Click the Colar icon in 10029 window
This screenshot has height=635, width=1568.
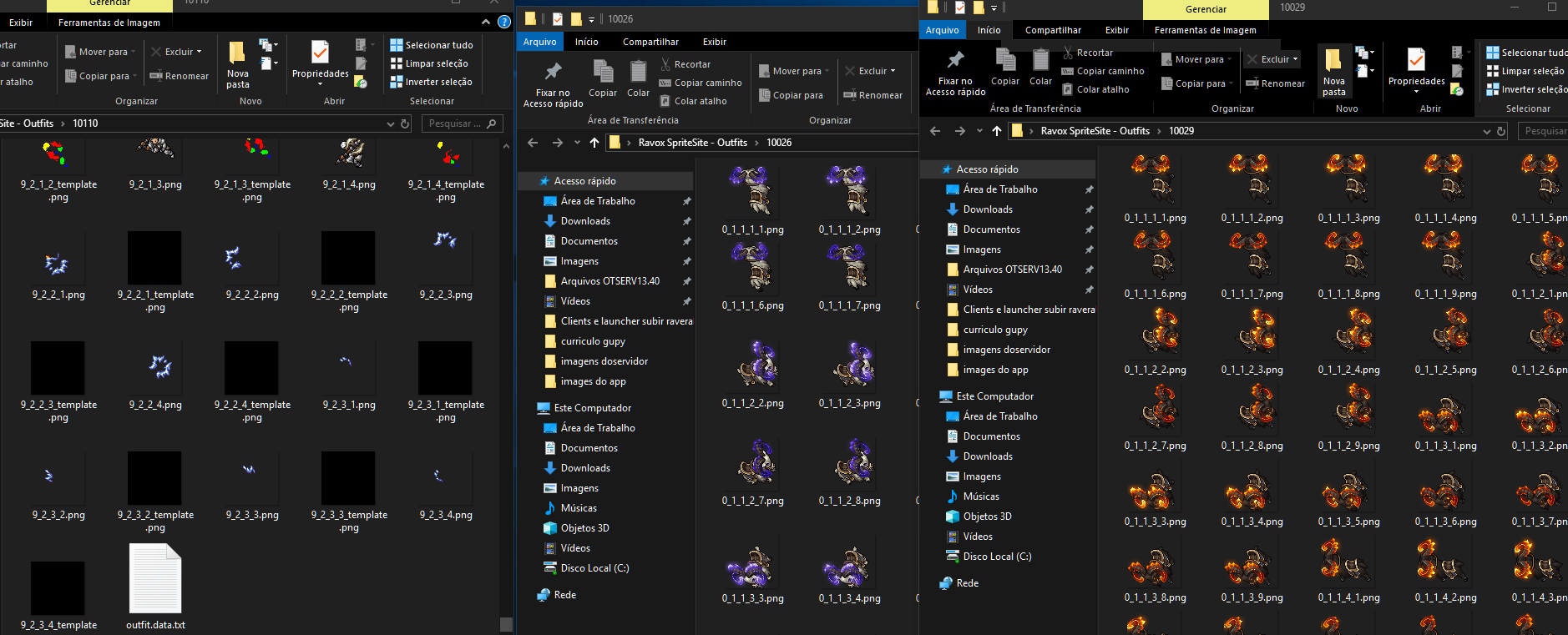click(1040, 68)
